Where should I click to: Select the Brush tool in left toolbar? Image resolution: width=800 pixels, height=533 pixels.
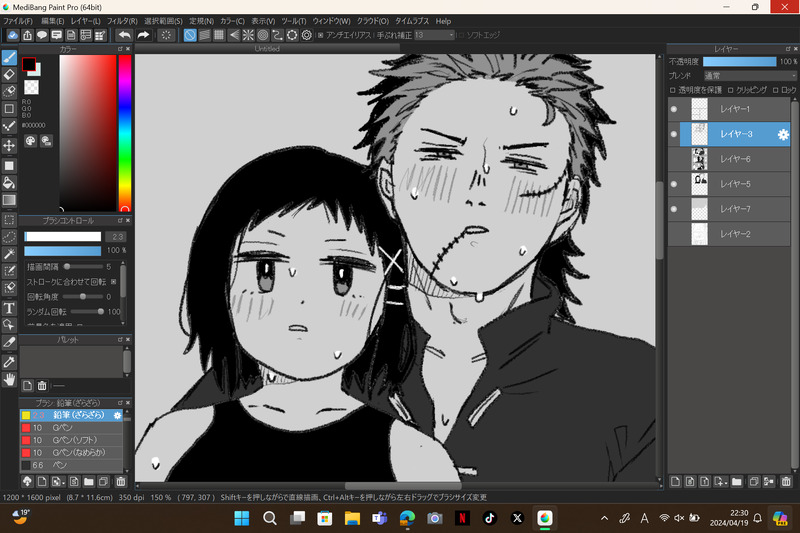[x=9, y=58]
